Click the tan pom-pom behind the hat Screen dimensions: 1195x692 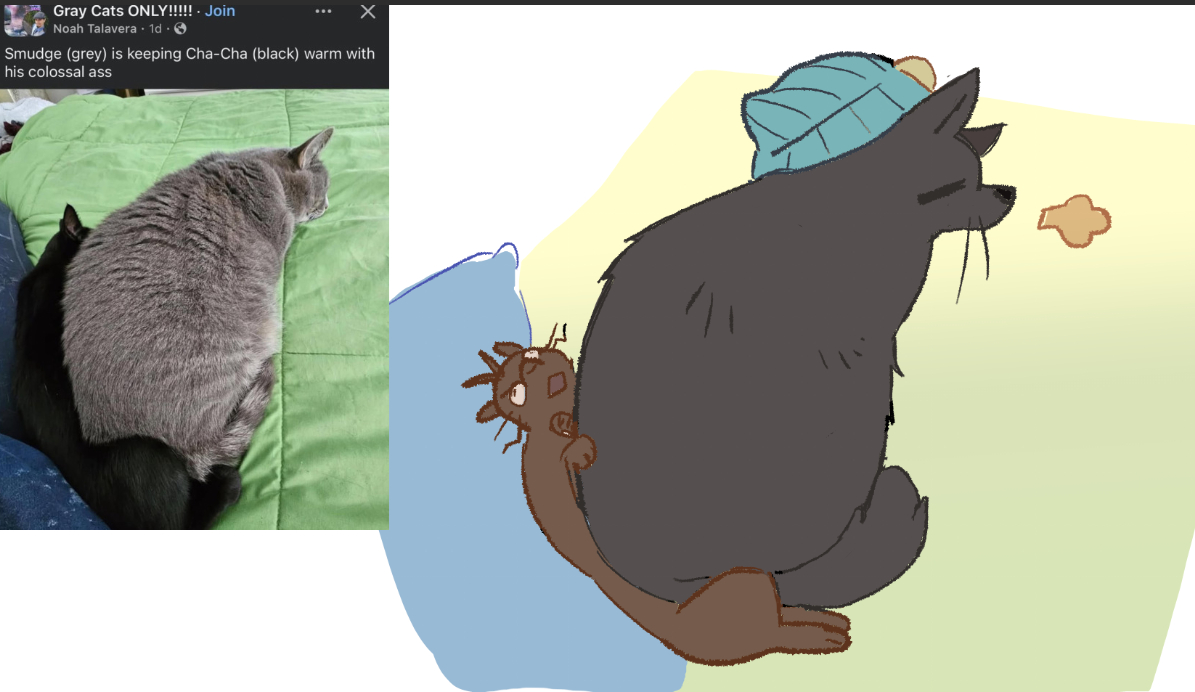pos(917,72)
